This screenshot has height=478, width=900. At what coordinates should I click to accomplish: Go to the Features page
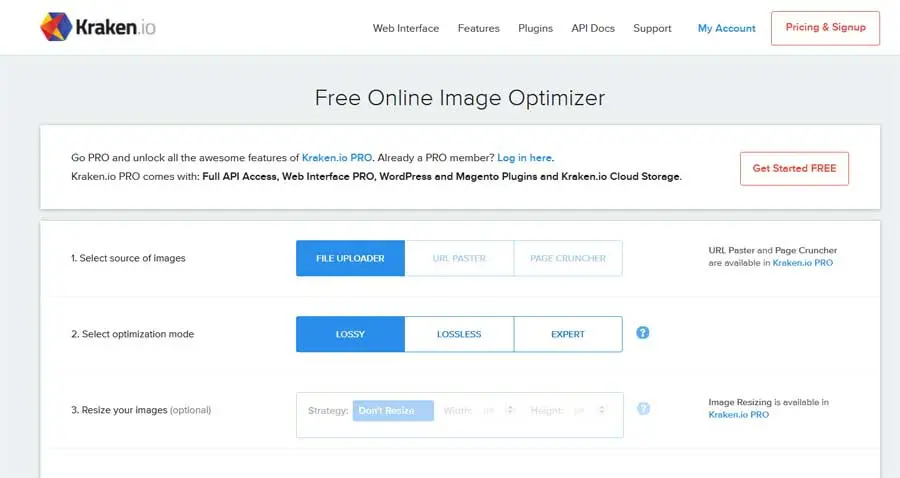(479, 28)
